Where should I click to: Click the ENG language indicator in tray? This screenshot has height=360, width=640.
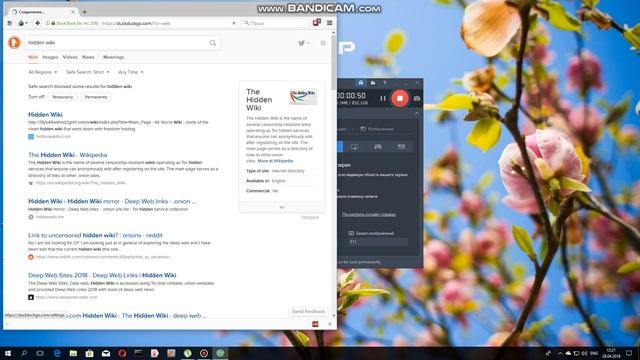click(594, 353)
